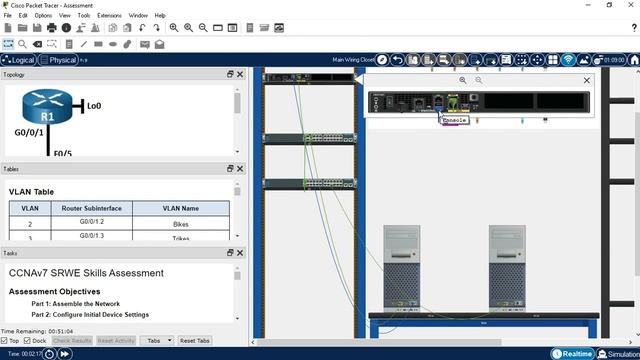Add a Complex PDU open envelope
Image resolution: width=640 pixels, height=360 pixels.
click(160, 44)
